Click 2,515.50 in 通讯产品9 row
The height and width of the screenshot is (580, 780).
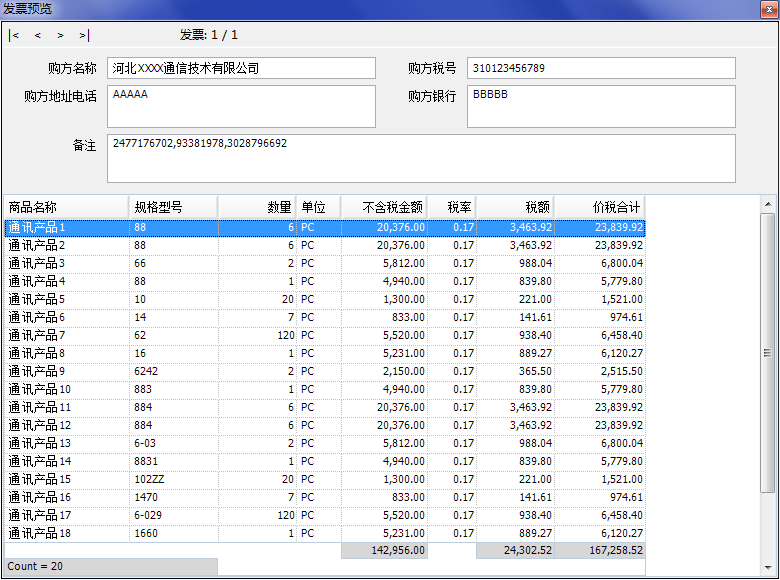[x=600, y=372]
